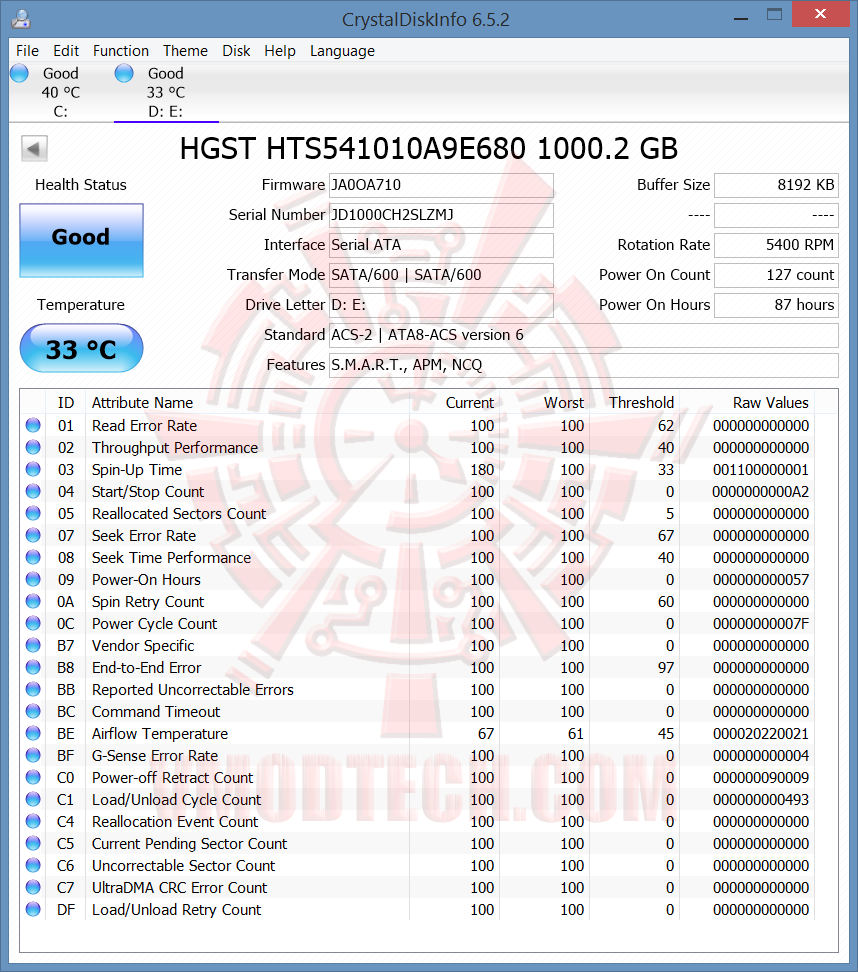Image resolution: width=858 pixels, height=972 pixels.
Task: Click the Transfer Mode SATA/600 field
Action: (441, 275)
